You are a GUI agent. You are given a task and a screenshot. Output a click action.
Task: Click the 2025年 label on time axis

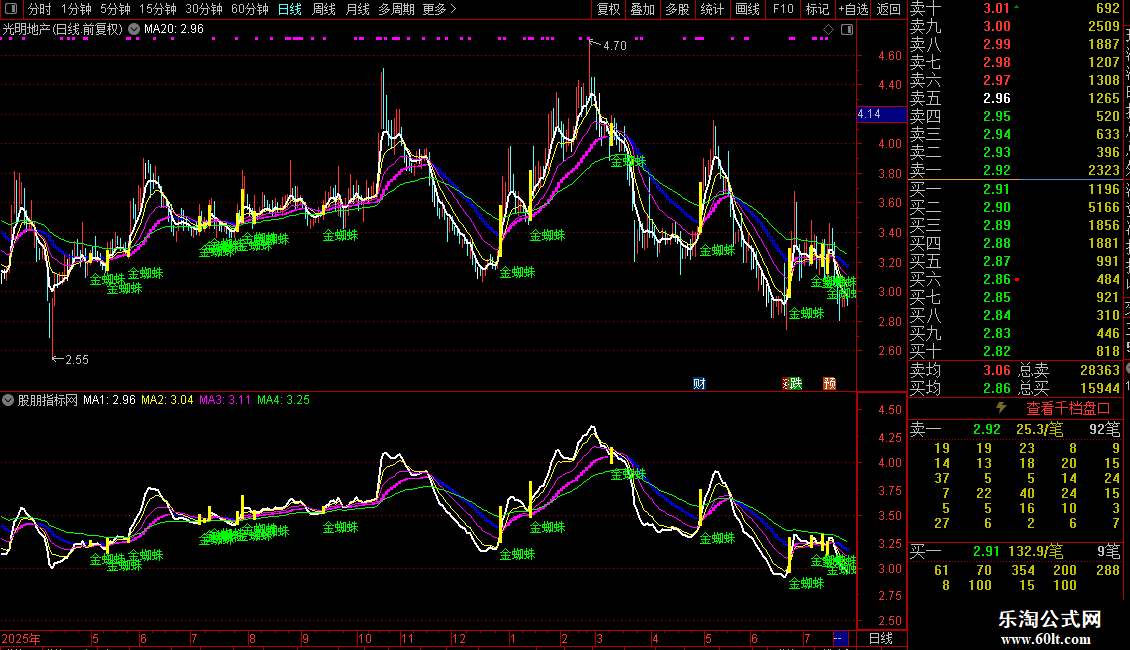(21, 638)
